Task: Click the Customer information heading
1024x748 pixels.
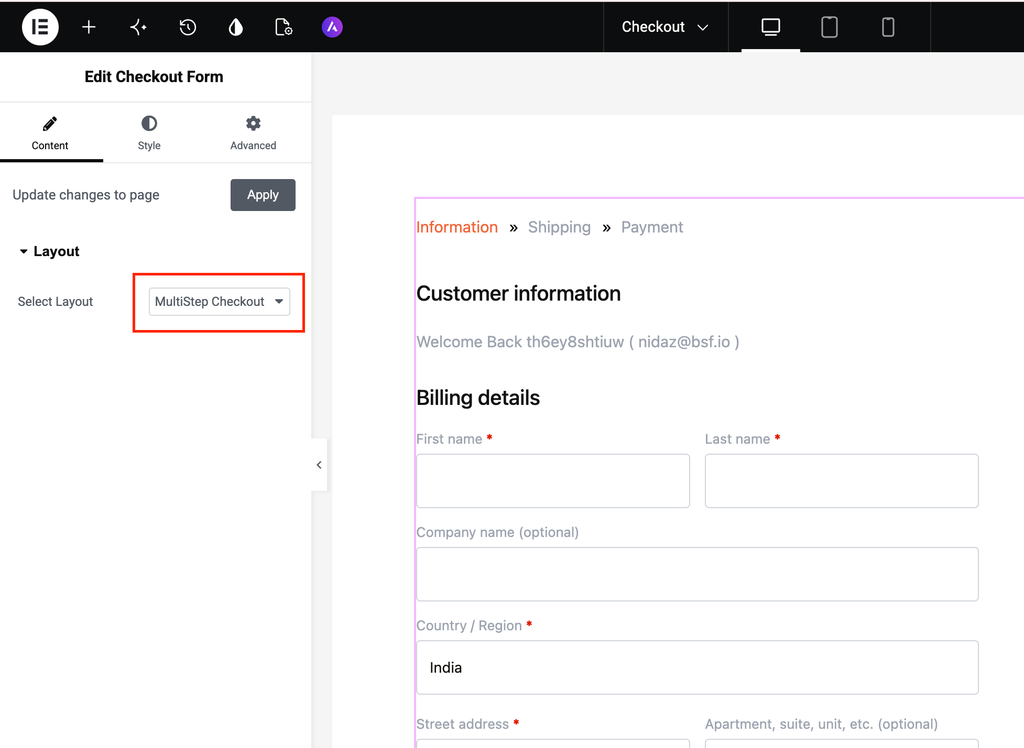Action: [x=519, y=294]
